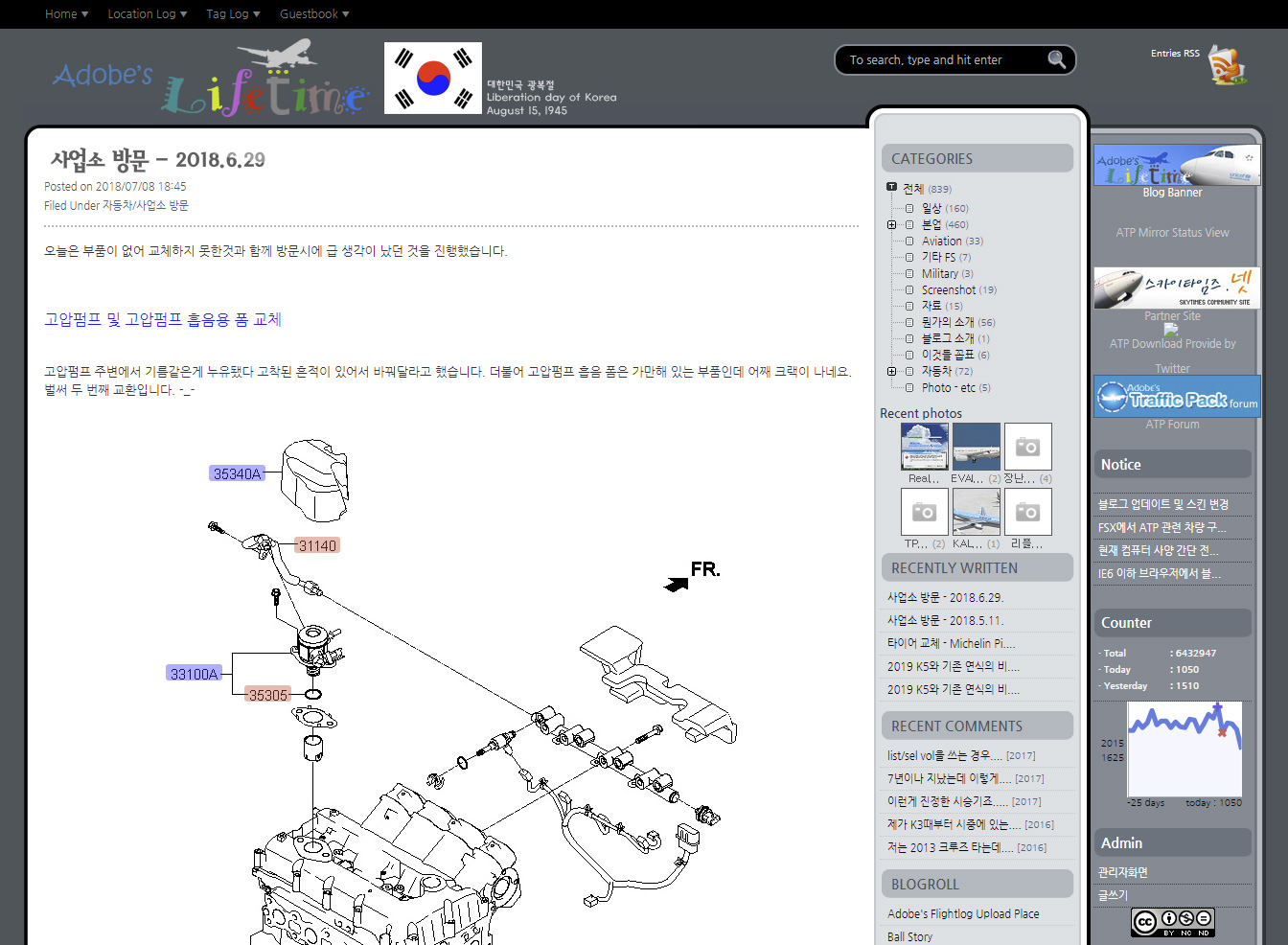Click the Adobe's Lifetime blog logo

[x=211, y=79]
